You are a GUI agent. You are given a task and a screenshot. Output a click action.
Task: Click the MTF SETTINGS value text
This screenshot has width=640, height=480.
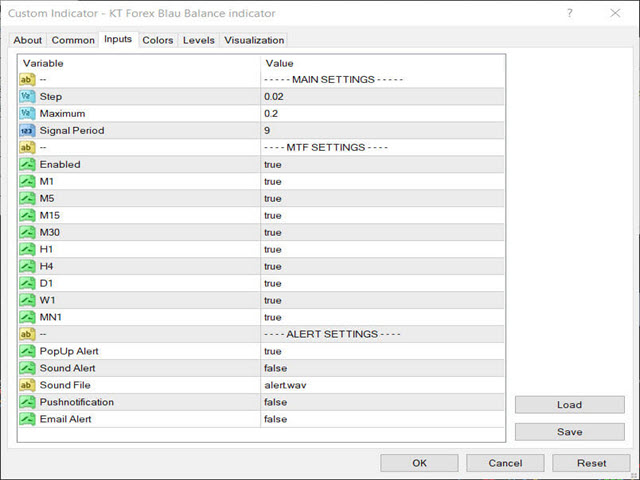[x=326, y=147]
